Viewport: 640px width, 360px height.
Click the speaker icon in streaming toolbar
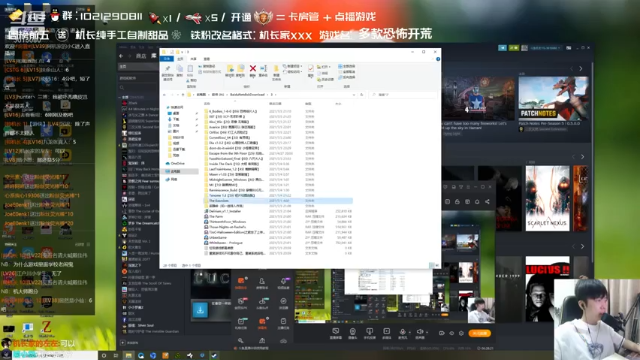point(420,332)
